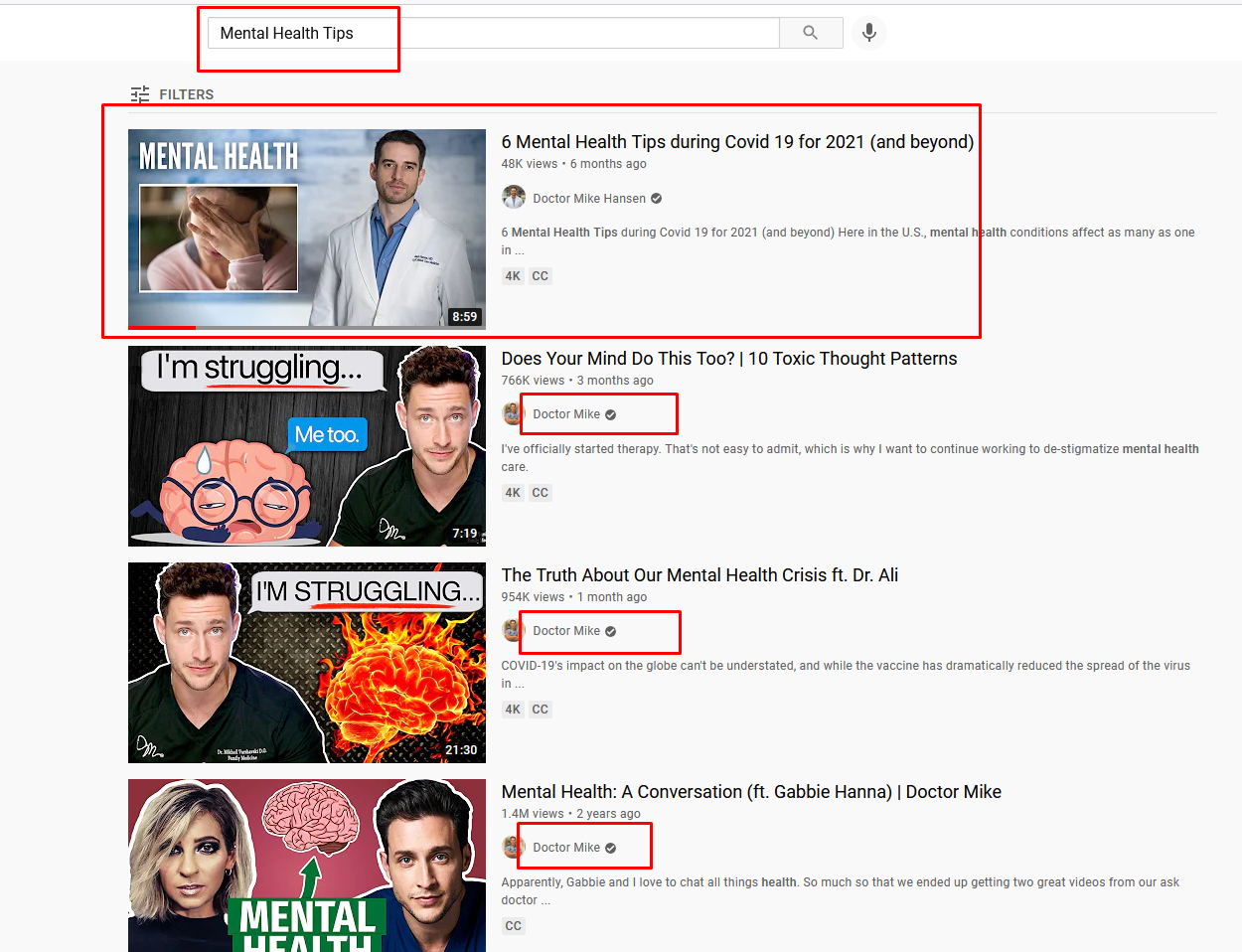Screen dimensions: 1242x952
Task: Click description starting I've officially started therapy
Action: click(851, 458)
